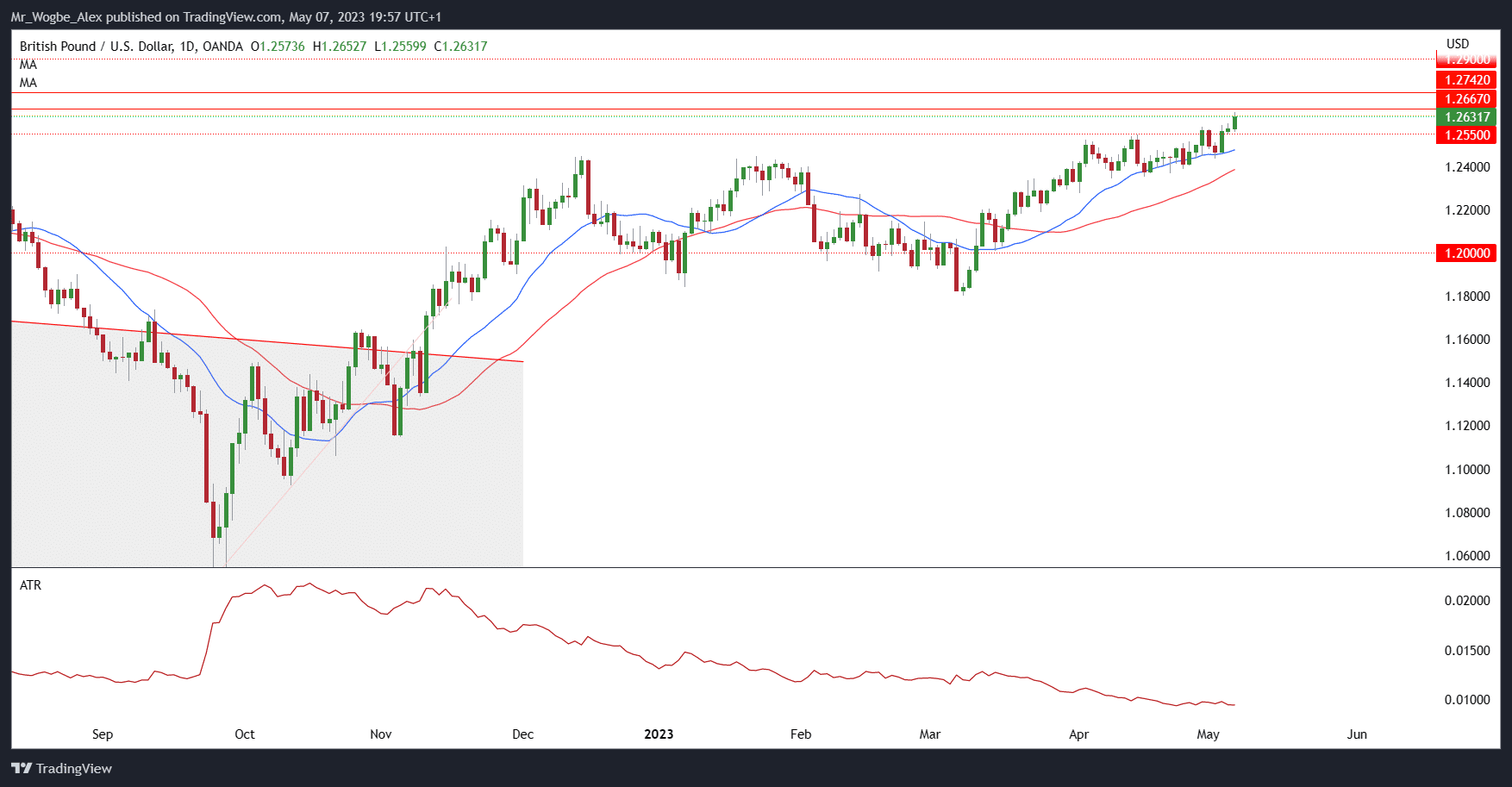The height and width of the screenshot is (787, 1512).
Task: Click the high value H1.26527
Action: 340,47
